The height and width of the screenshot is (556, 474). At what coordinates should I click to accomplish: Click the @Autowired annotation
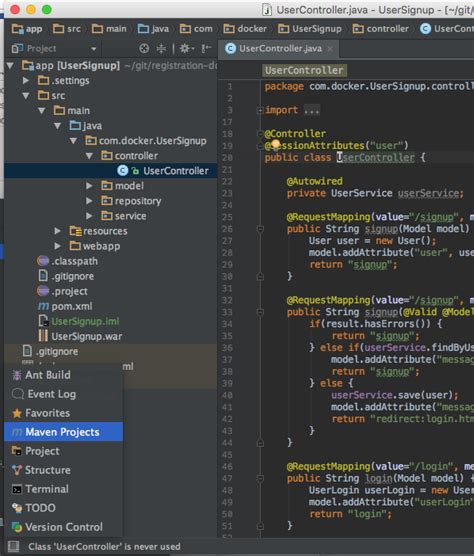(314, 181)
